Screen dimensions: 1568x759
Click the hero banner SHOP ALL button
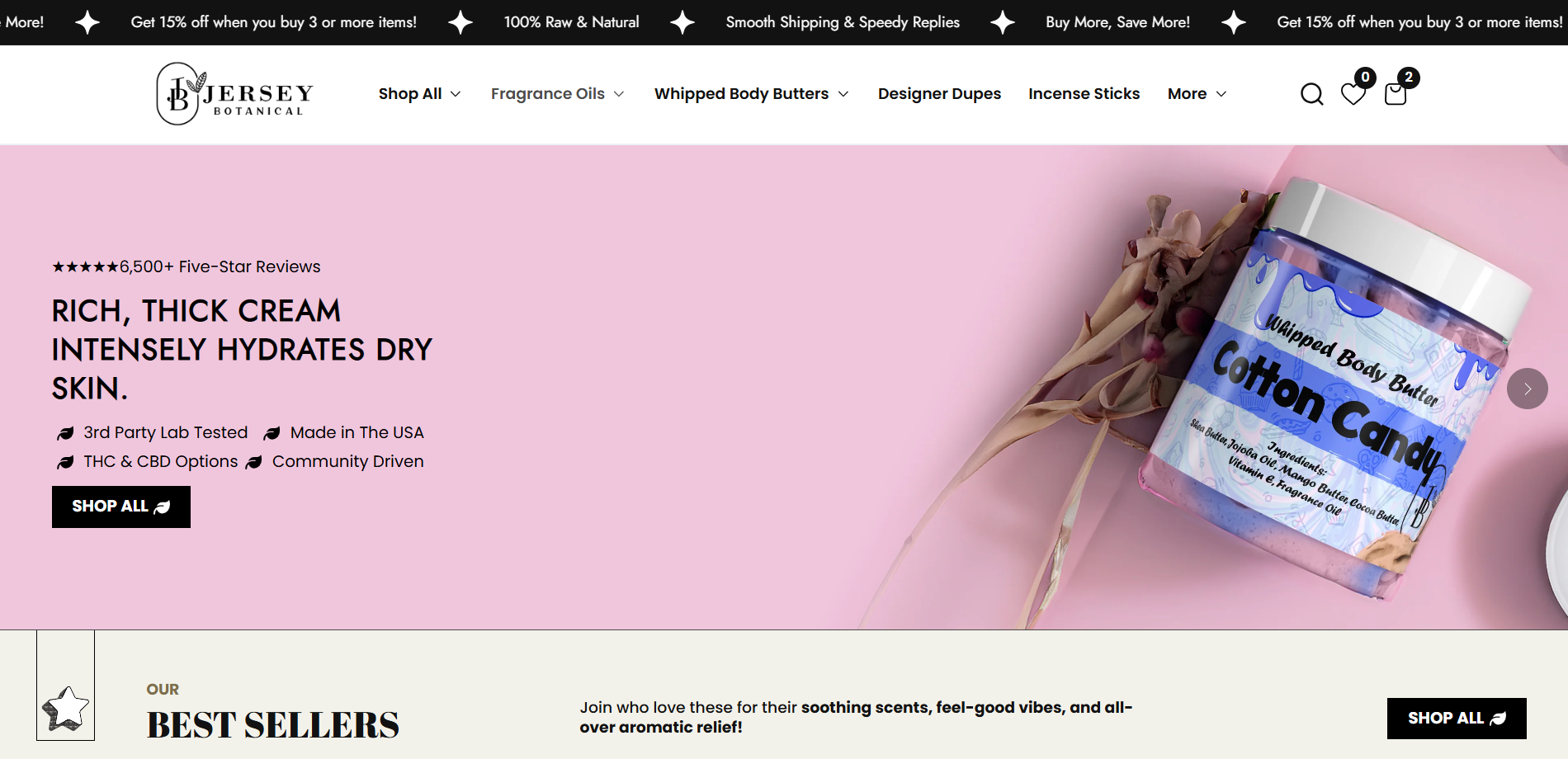pyautogui.click(x=121, y=507)
